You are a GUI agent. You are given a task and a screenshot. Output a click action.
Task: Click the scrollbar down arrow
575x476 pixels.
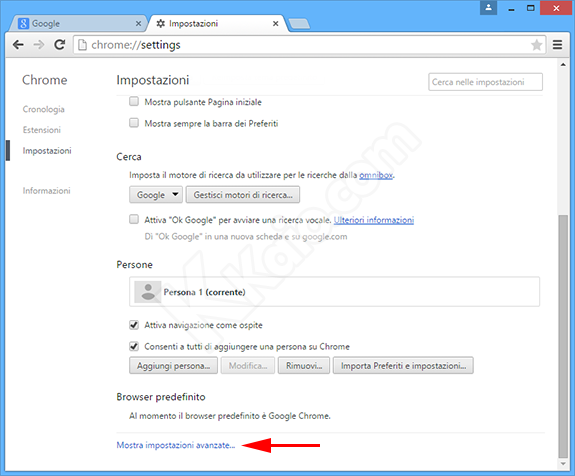coord(563,464)
